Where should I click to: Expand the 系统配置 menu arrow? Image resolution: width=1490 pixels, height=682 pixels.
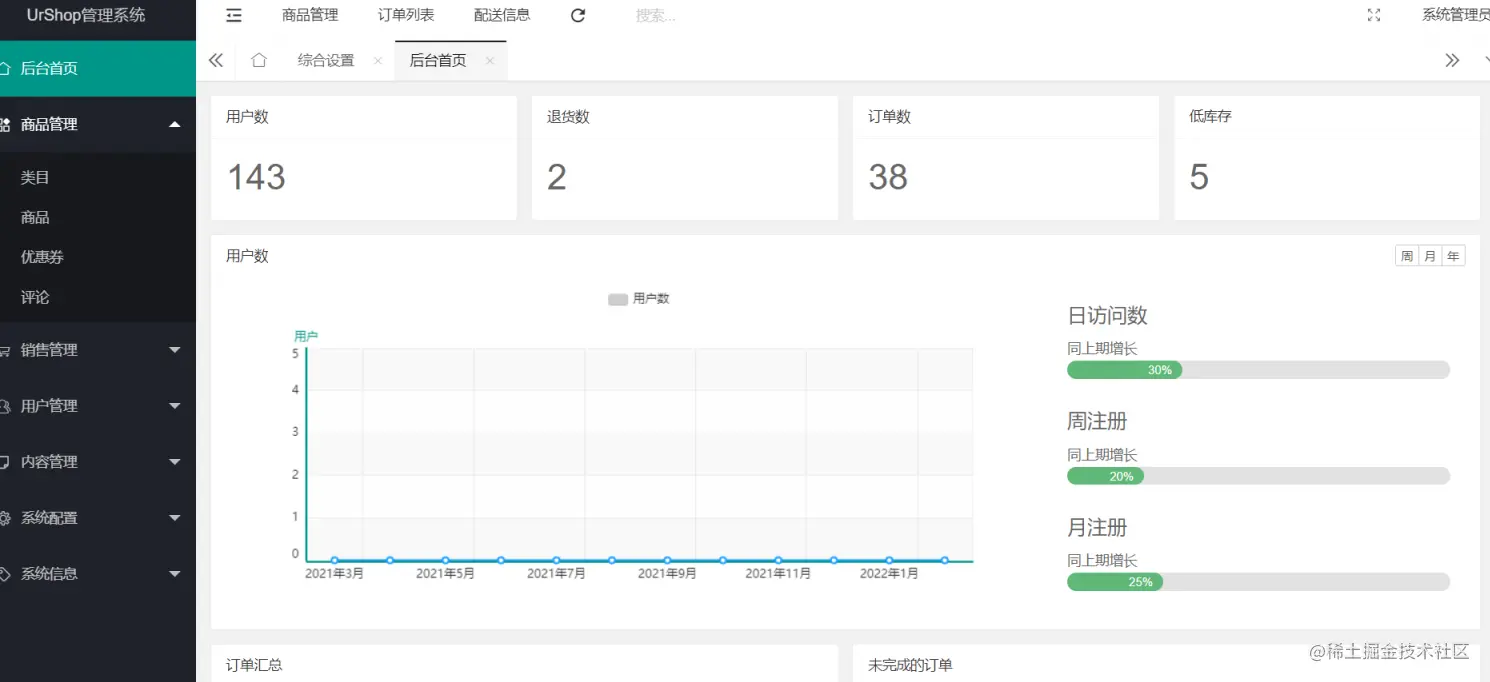click(175, 518)
